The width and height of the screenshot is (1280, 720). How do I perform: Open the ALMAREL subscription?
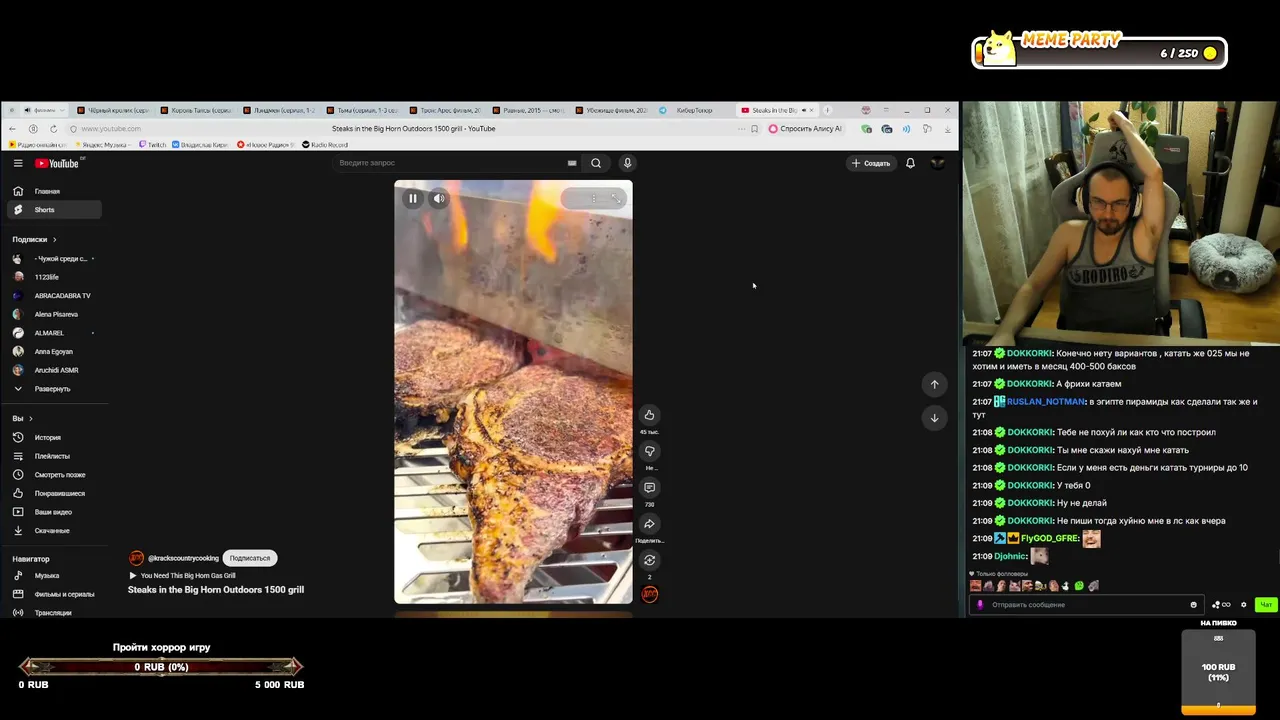click(x=54, y=333)
